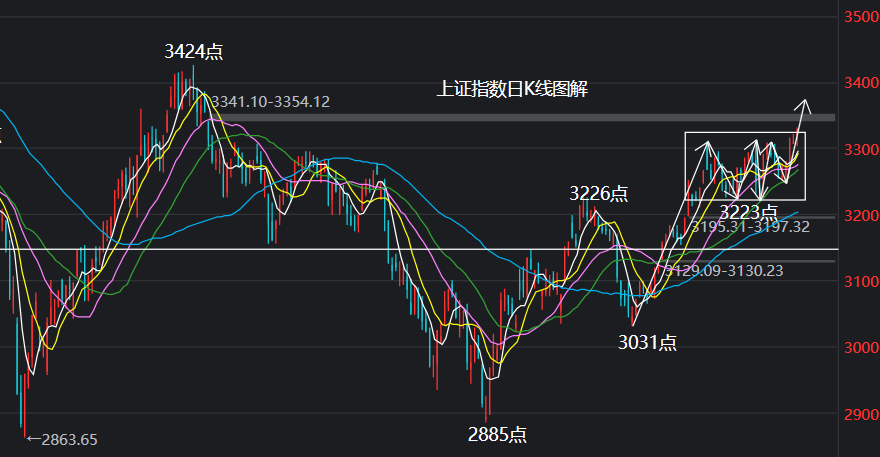The height and width of the screenshot is (457, 880).
Task: Click the 上证指数日K线图解 title text
Action: pyautogui.click(x=512, y=89)
